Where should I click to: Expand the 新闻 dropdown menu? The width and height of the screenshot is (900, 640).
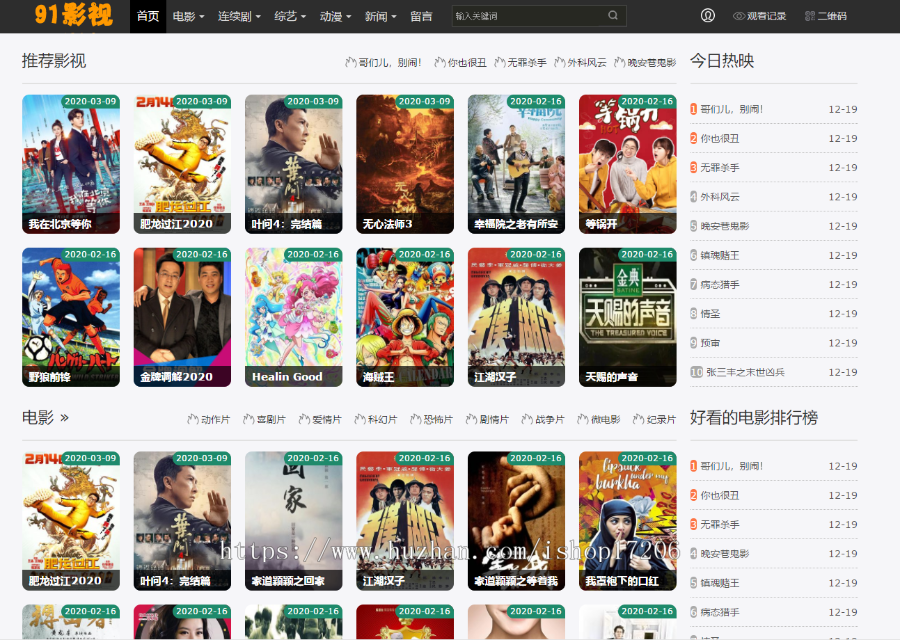click(381, 16)
